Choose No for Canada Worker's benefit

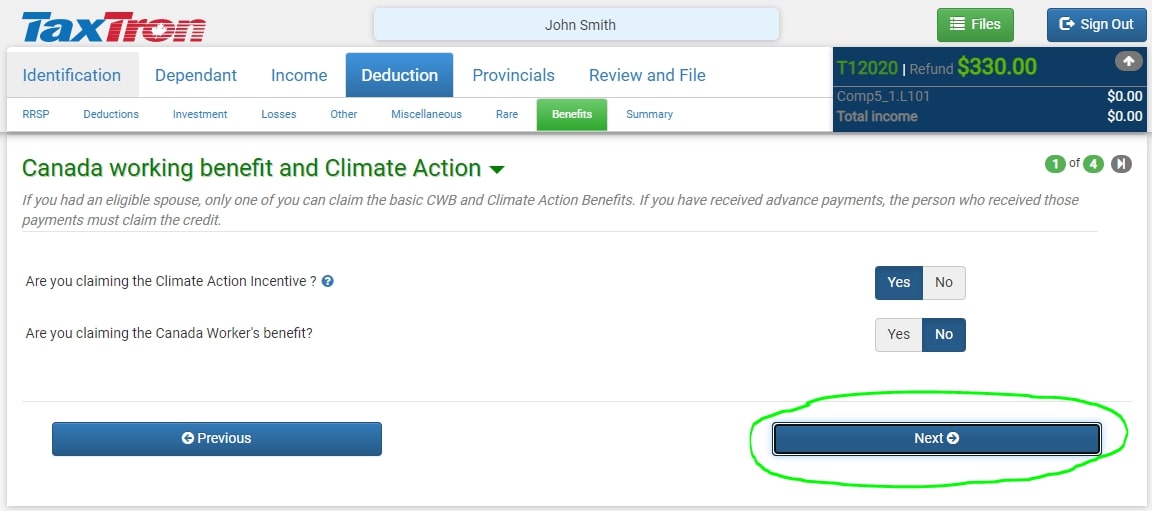943,335
